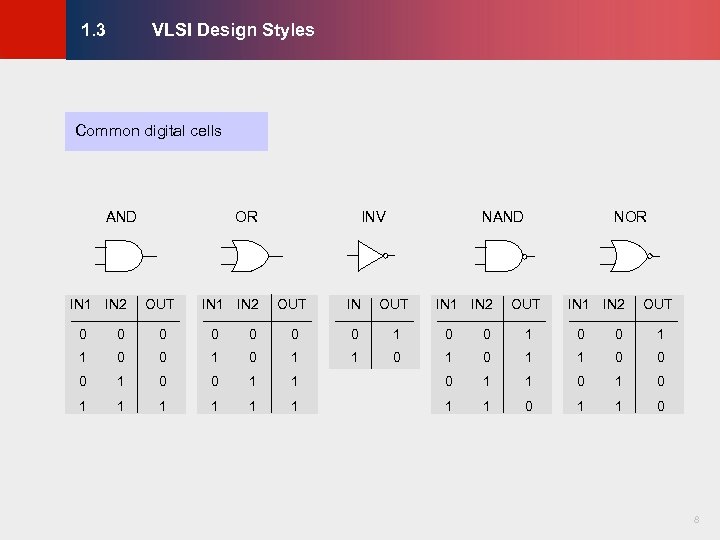Select the 'INV' label above the inverter
The height and width of the screenshot is (540, 720).
(374, 217)
